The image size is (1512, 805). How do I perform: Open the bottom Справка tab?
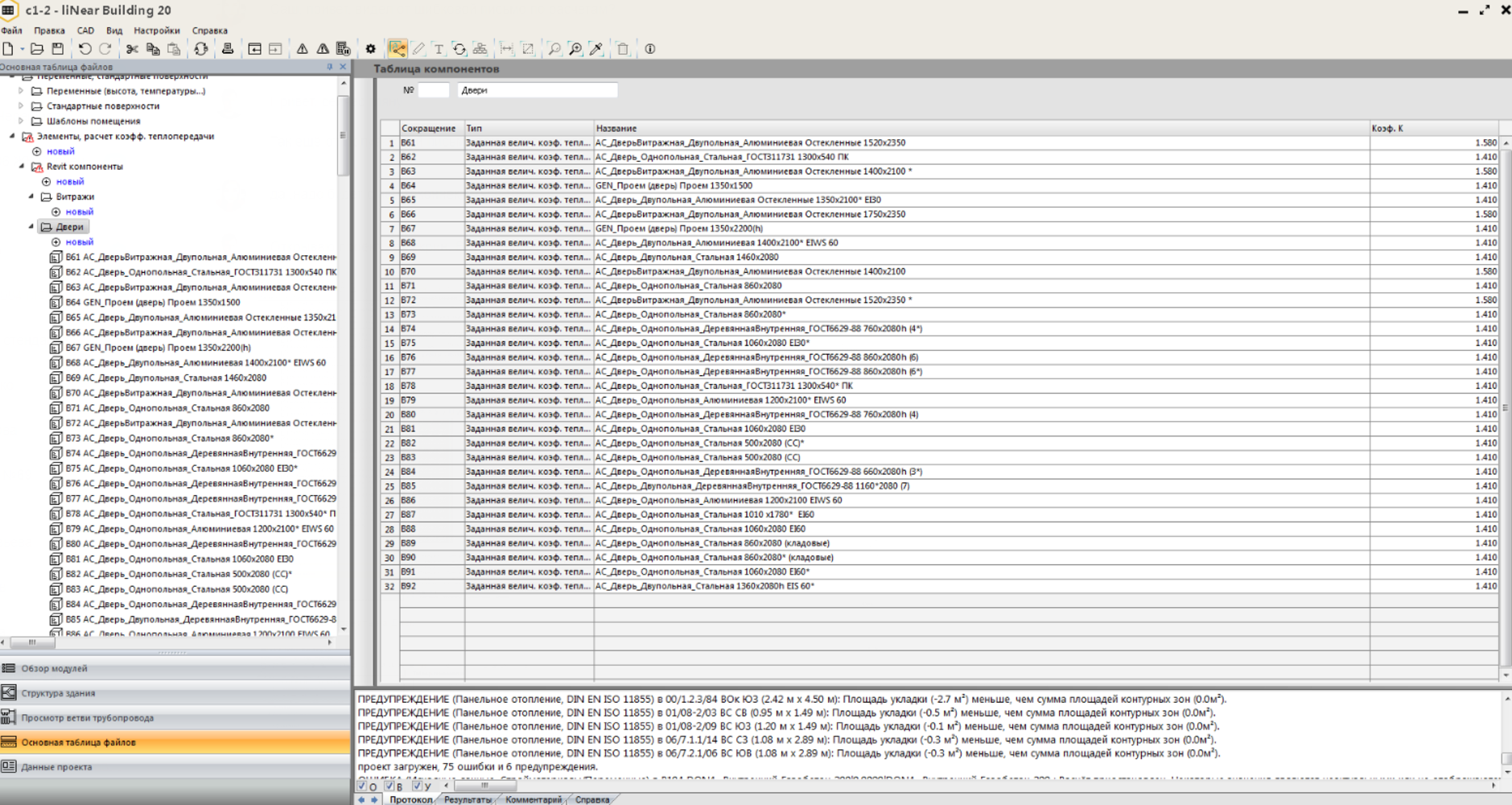(593, 799)
